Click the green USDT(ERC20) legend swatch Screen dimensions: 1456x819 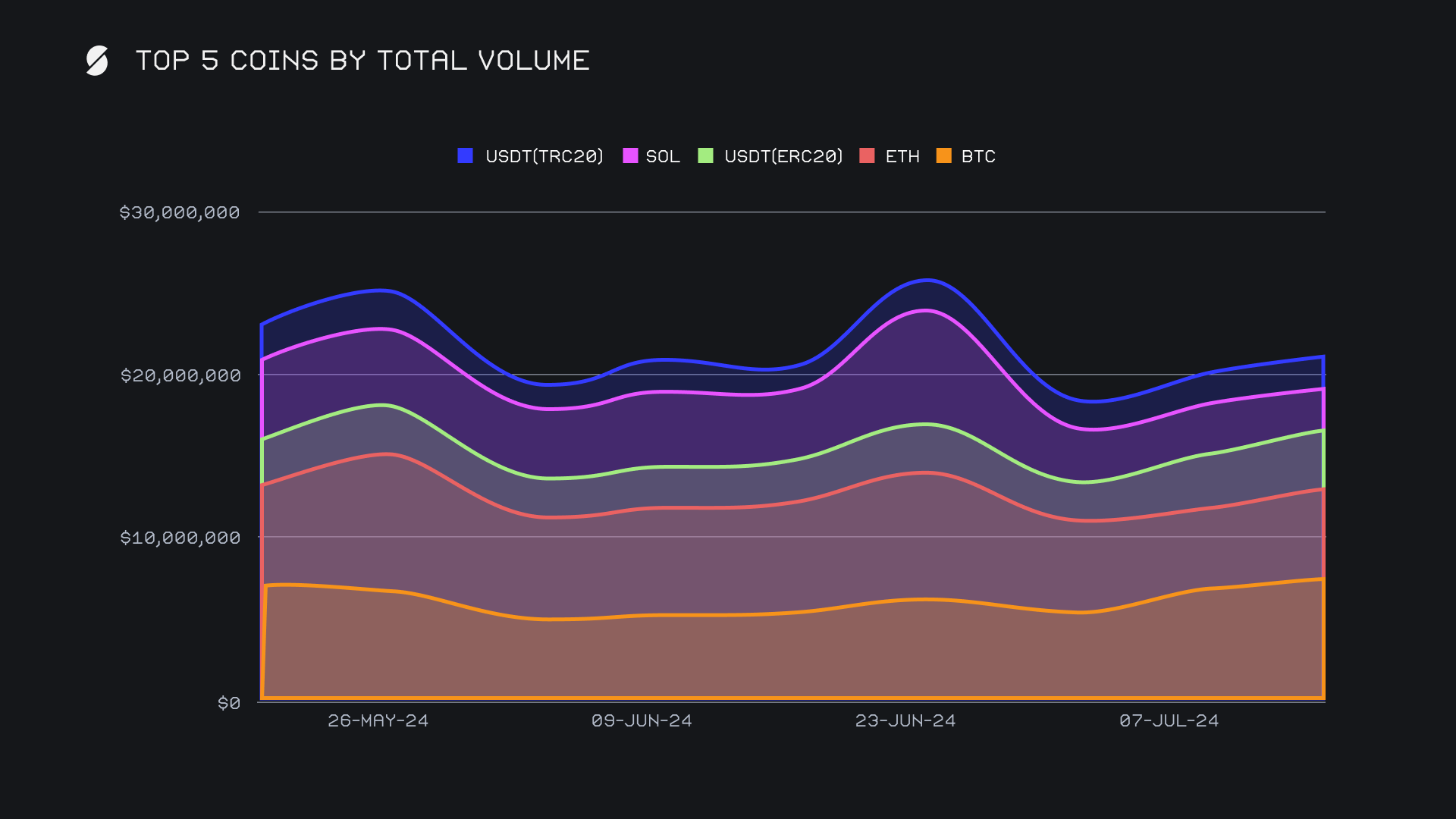point(705,155)
